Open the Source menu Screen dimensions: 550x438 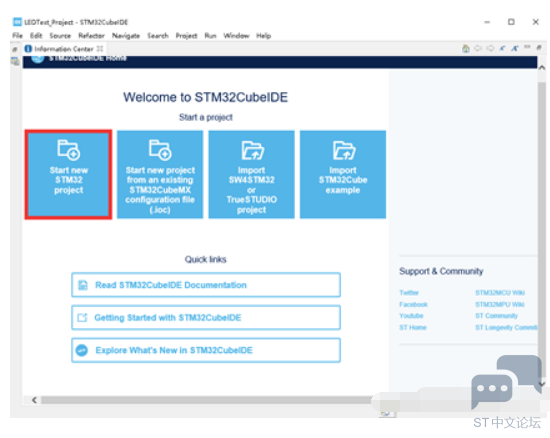click(x=60, y=35)
